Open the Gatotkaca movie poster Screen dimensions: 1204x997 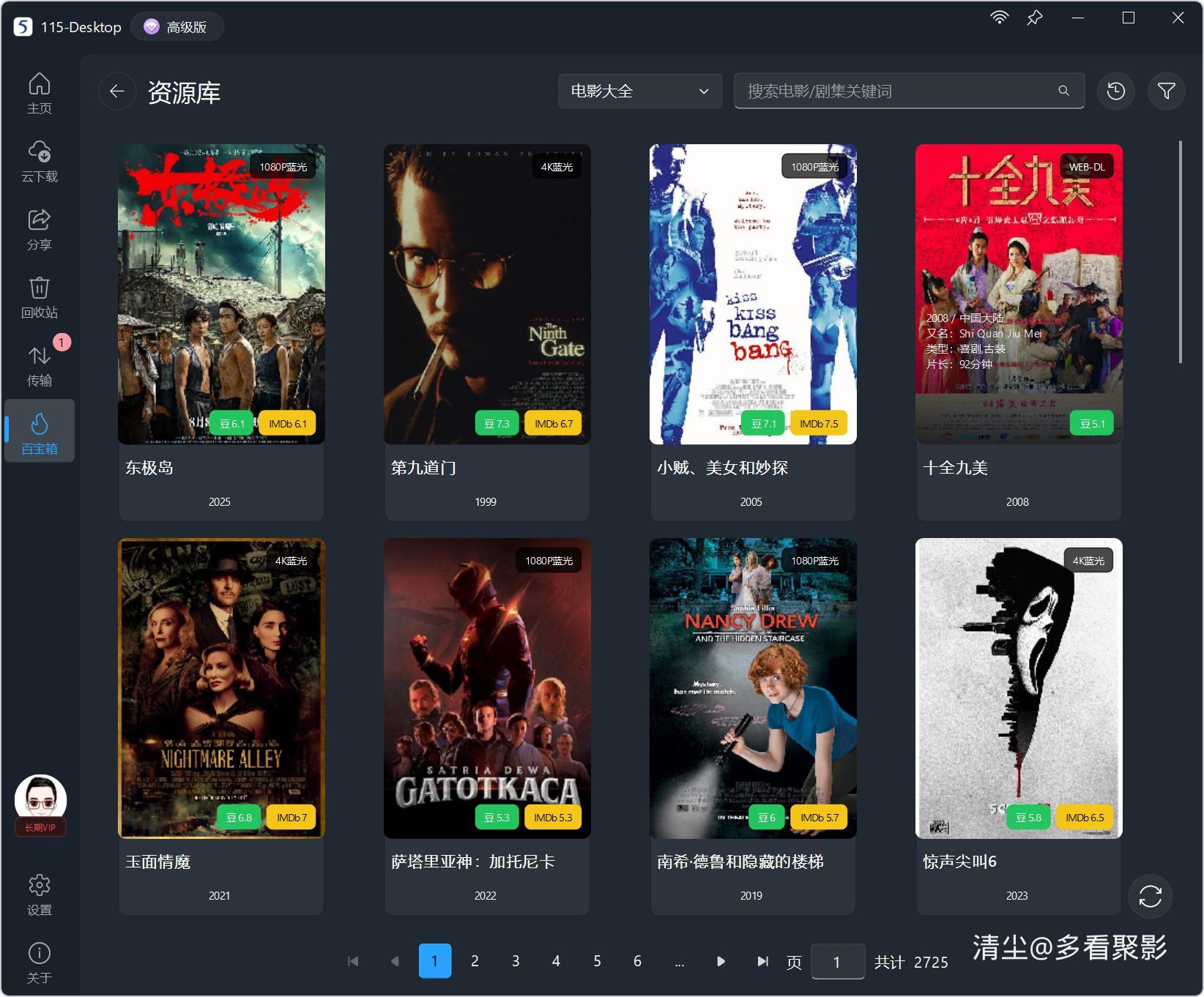click(x=487, y=688)
